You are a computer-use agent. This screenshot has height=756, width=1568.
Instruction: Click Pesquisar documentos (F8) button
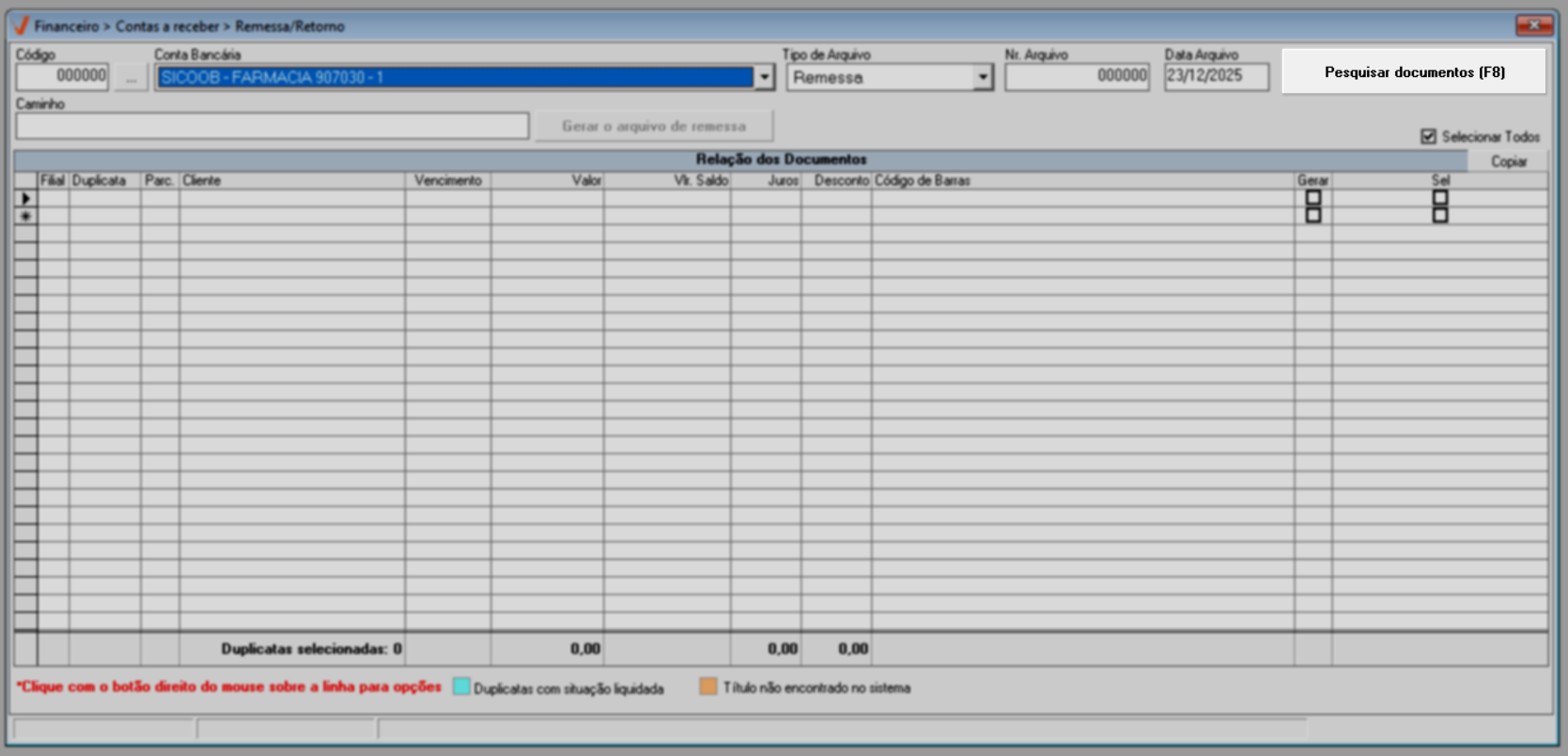tap(1414, 71)
